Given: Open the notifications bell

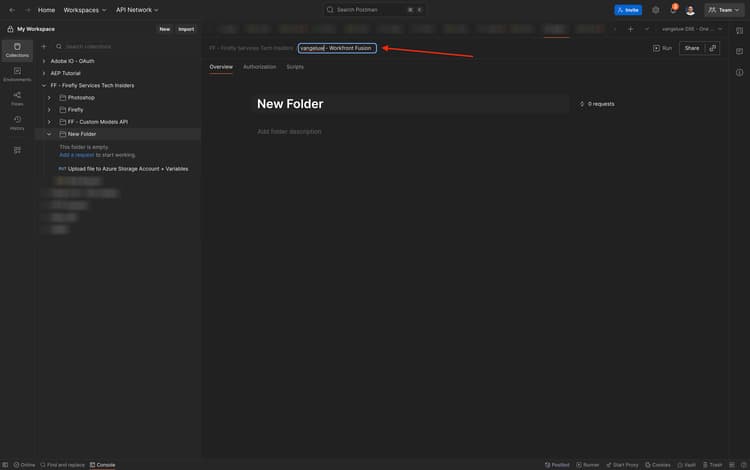Looking at the screenshot, I should coord(673,10).
